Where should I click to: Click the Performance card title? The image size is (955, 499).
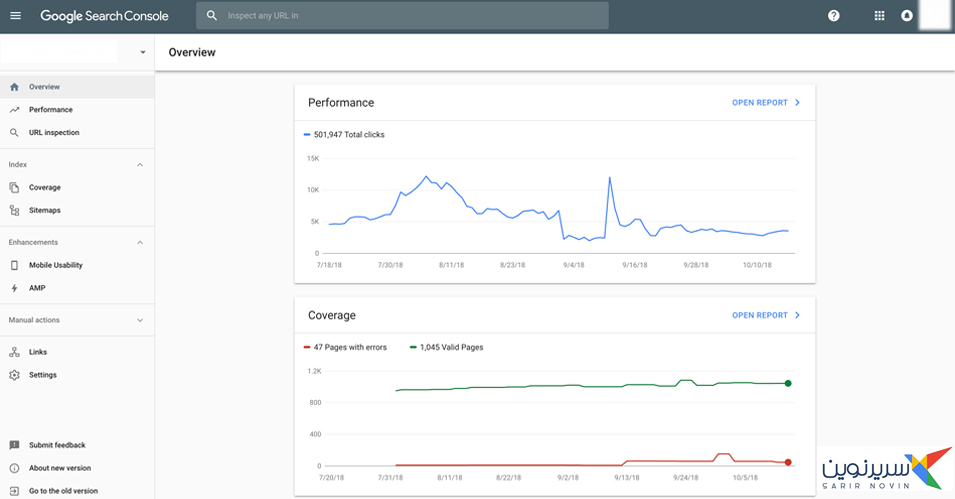tap(341, 103)
